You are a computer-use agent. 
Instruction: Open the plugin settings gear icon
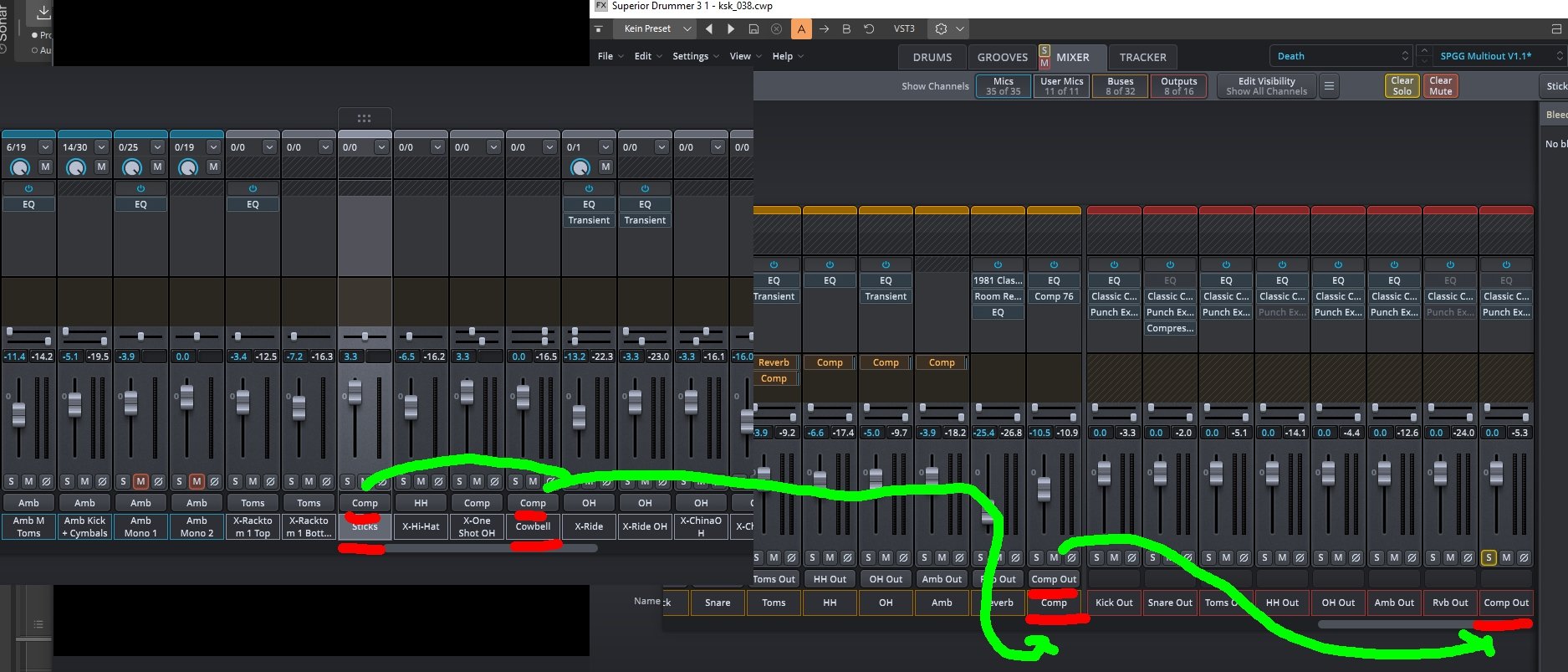[x=941, y=28]
